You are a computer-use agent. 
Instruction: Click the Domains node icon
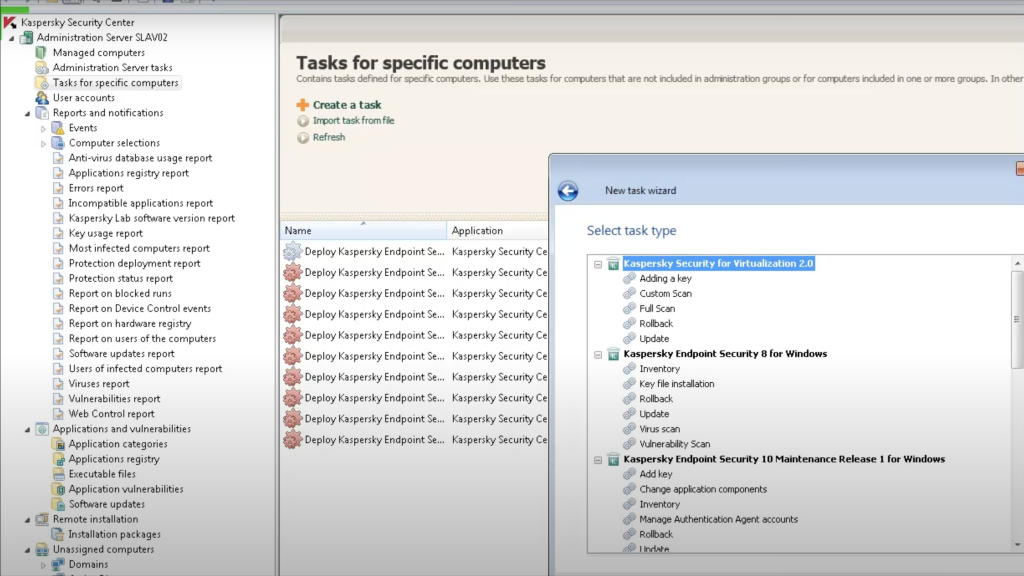point(58,564)
